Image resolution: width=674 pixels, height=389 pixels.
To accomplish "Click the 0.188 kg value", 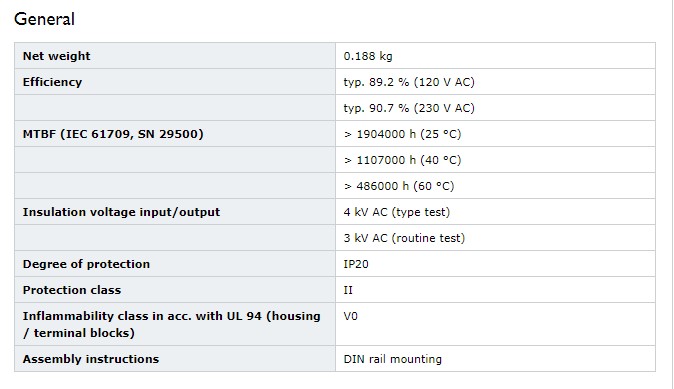I will (x=368, y=56).
